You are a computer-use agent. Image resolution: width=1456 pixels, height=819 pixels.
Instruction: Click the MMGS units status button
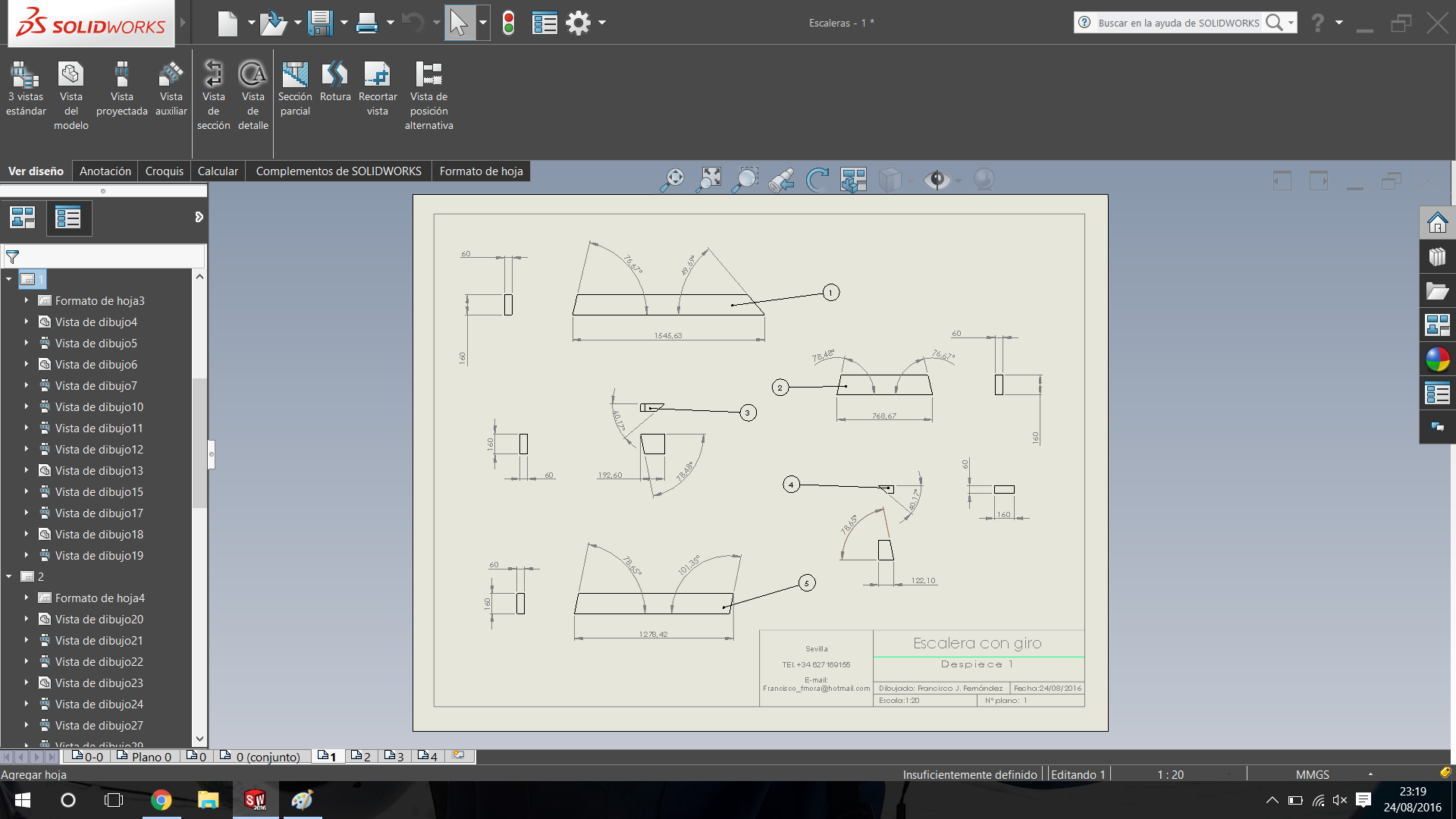(1312, 774)
